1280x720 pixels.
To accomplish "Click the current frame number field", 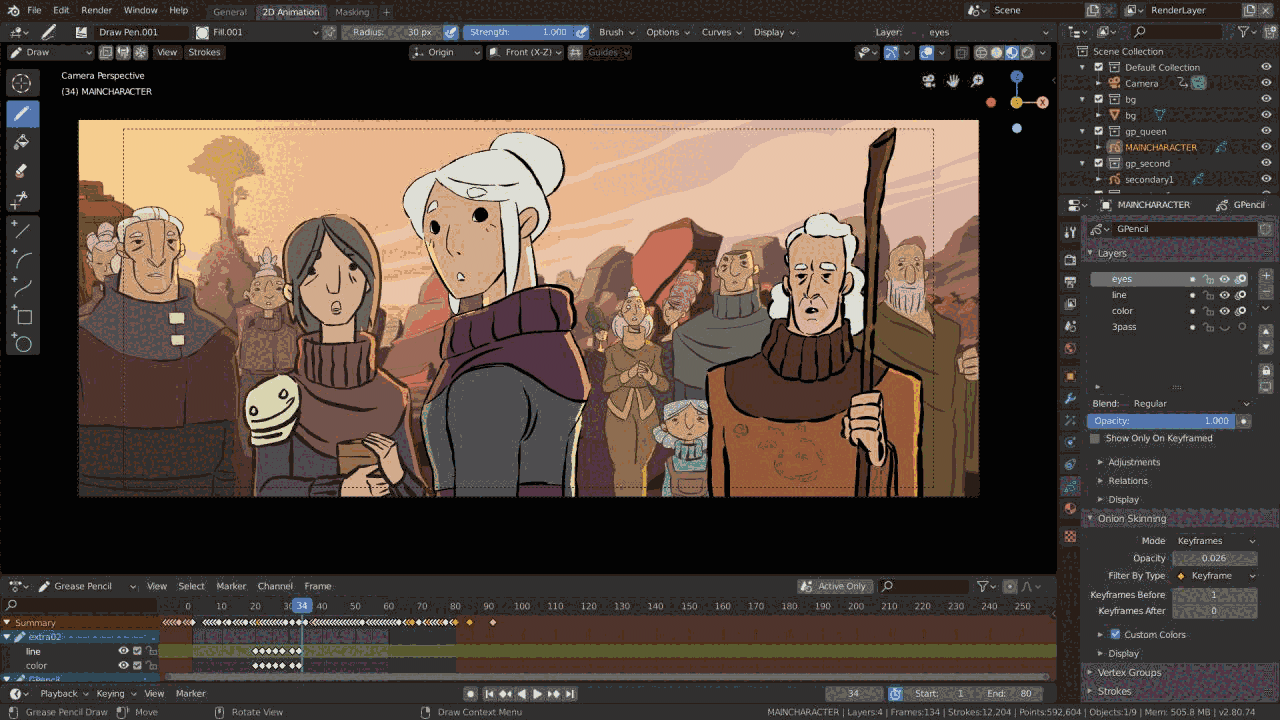I will click(853, 694).
